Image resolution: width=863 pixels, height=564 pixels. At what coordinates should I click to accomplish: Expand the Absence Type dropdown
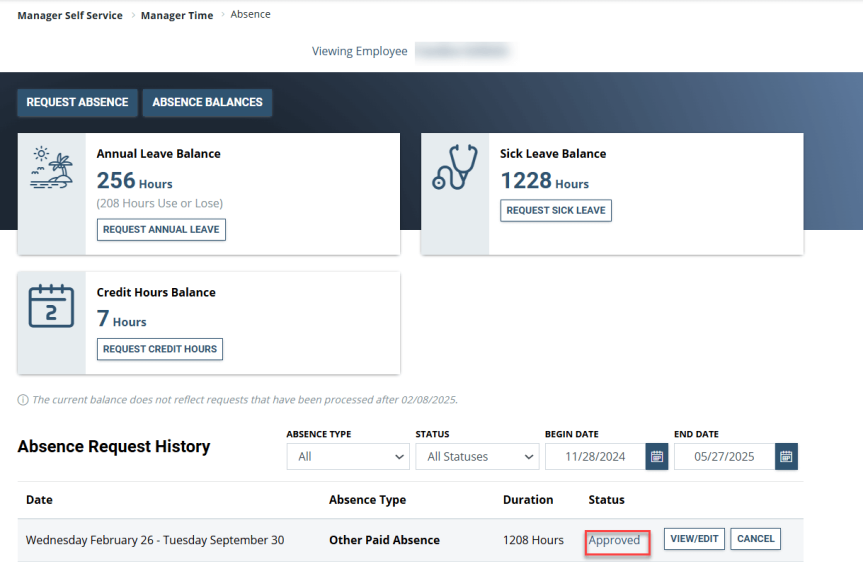[347, 457]
